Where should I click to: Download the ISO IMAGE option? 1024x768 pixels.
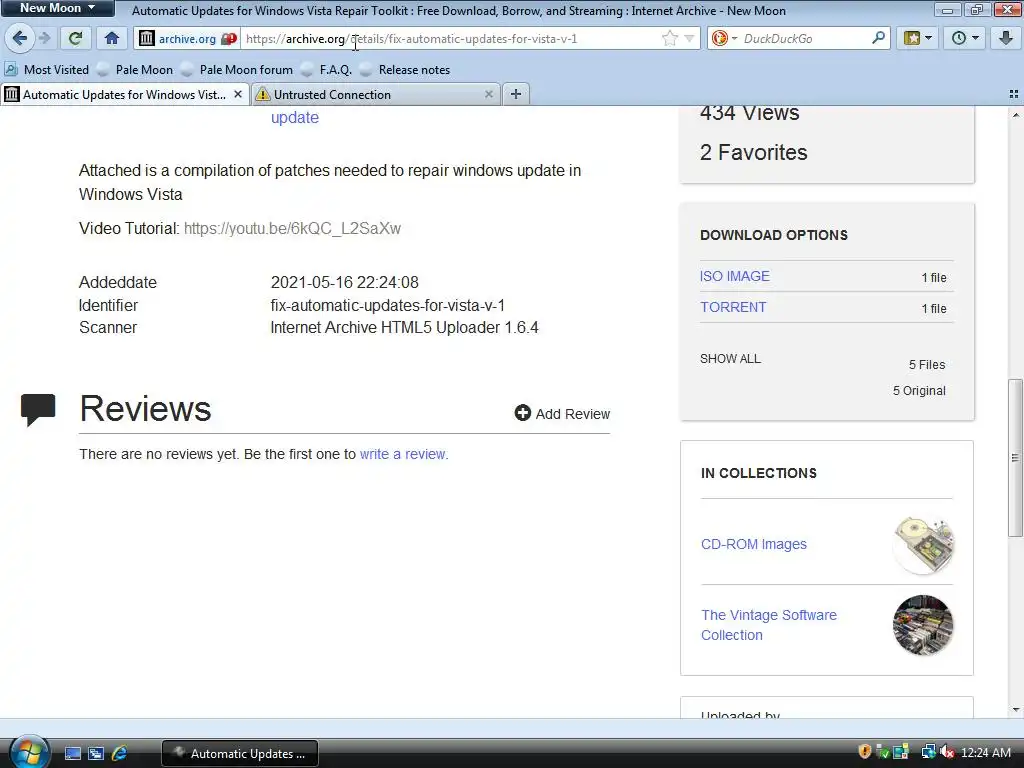735,276
